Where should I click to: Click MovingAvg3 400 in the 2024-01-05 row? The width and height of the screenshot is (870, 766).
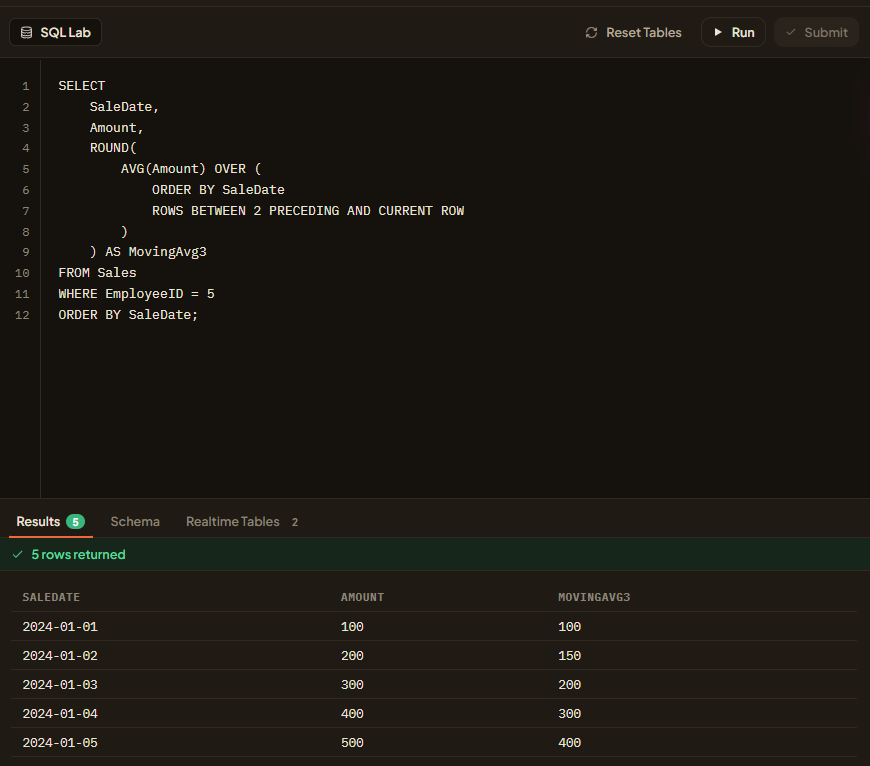570,743
